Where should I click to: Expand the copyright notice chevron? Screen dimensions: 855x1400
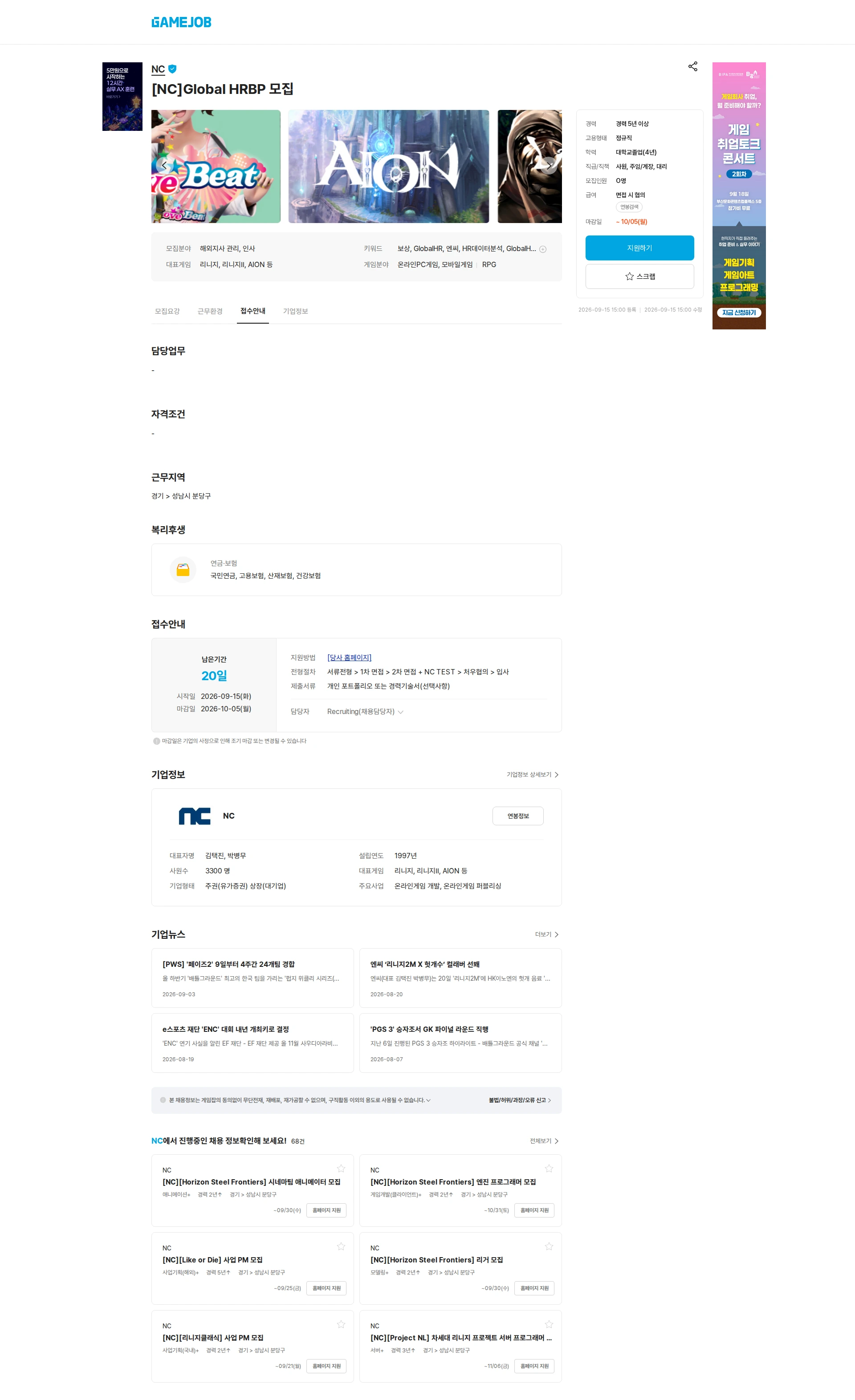click(x=429, y=1100)
